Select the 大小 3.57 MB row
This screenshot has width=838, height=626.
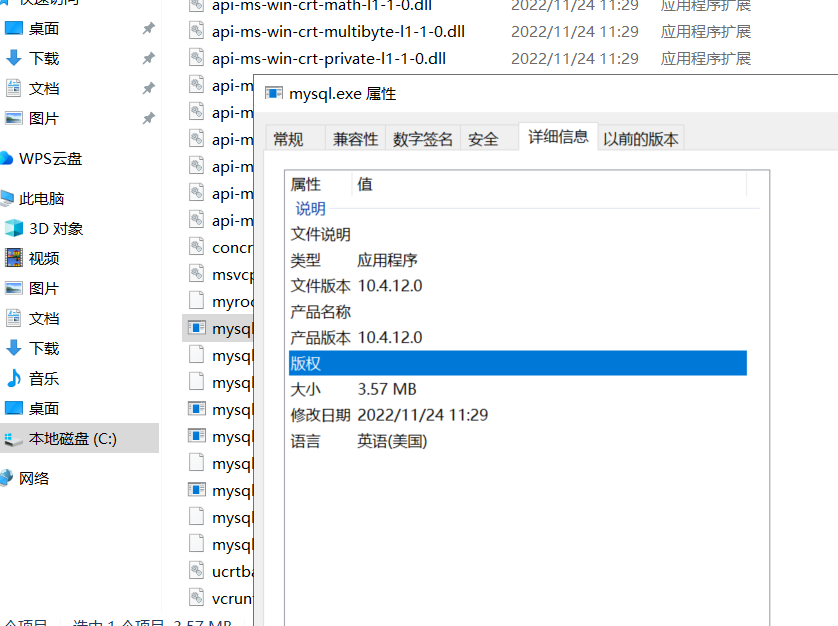(x=517, y=389)
